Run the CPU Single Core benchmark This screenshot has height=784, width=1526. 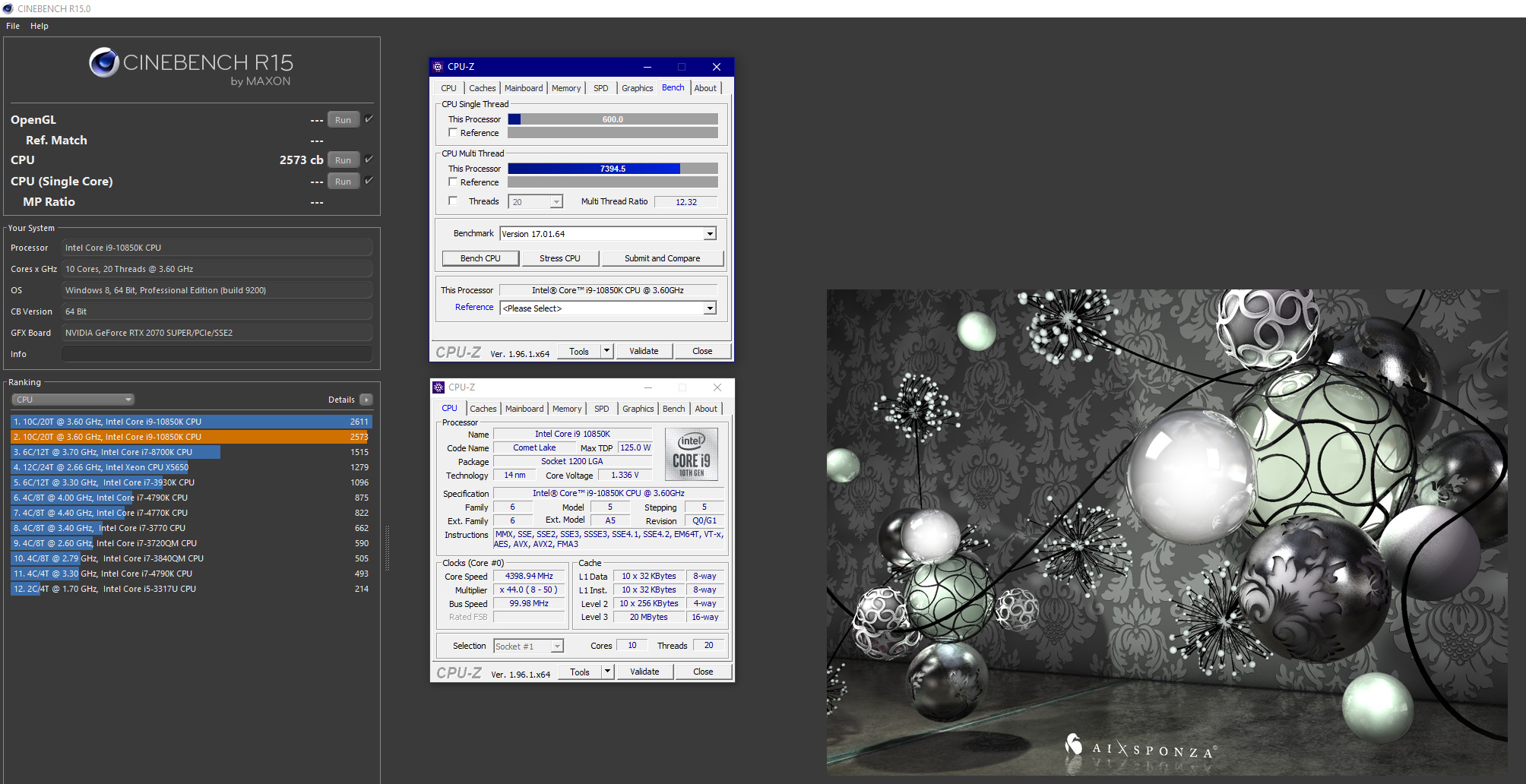point(344,182)
